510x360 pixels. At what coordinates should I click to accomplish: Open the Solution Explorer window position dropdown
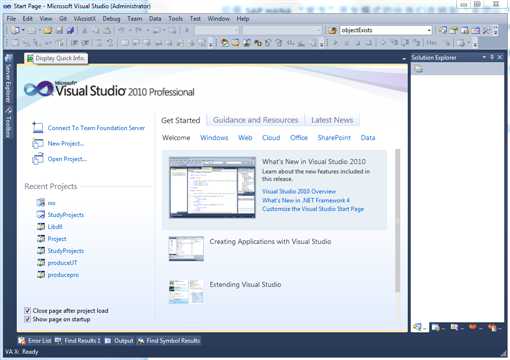point(484,57)
